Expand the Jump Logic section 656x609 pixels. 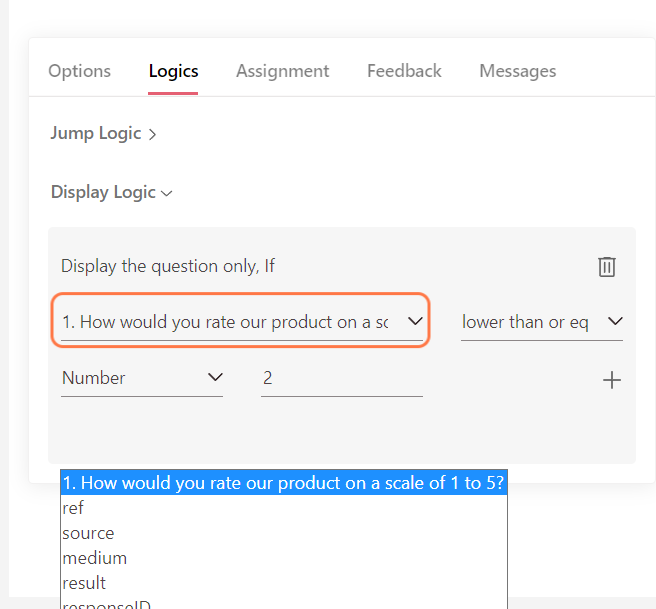click(103, 133)
